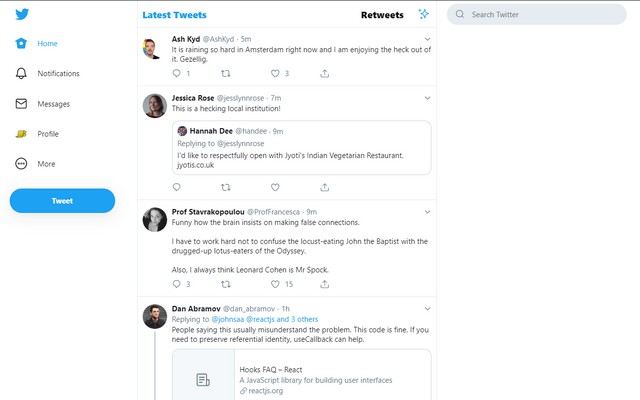Open Notifications in the sidebar
The width and height of the screenshot is (640, 400).
click(x=58, y=74)
